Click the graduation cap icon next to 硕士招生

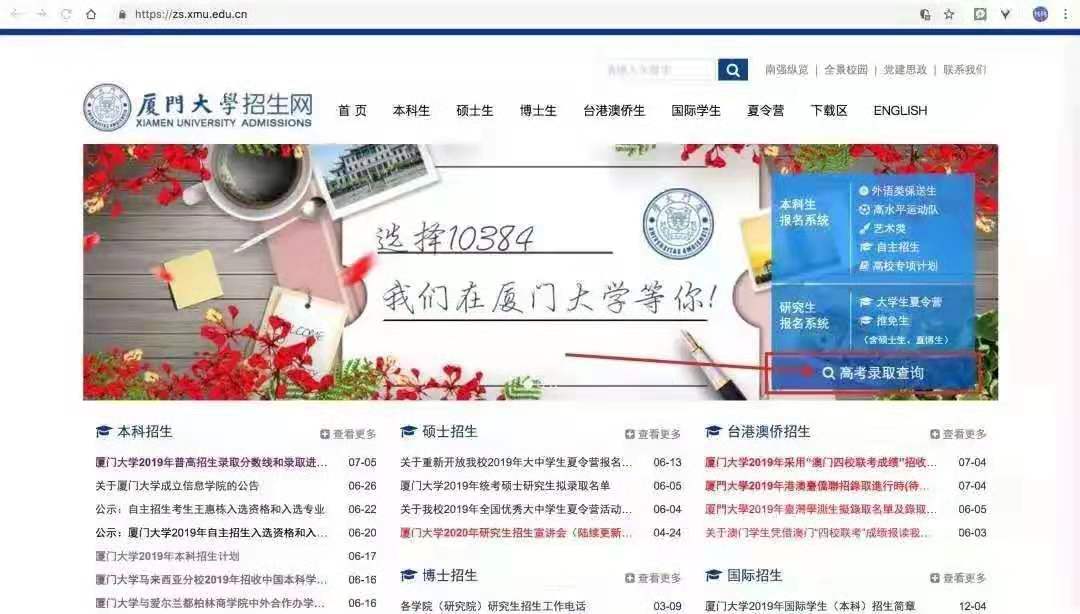(x=408, y=432)
